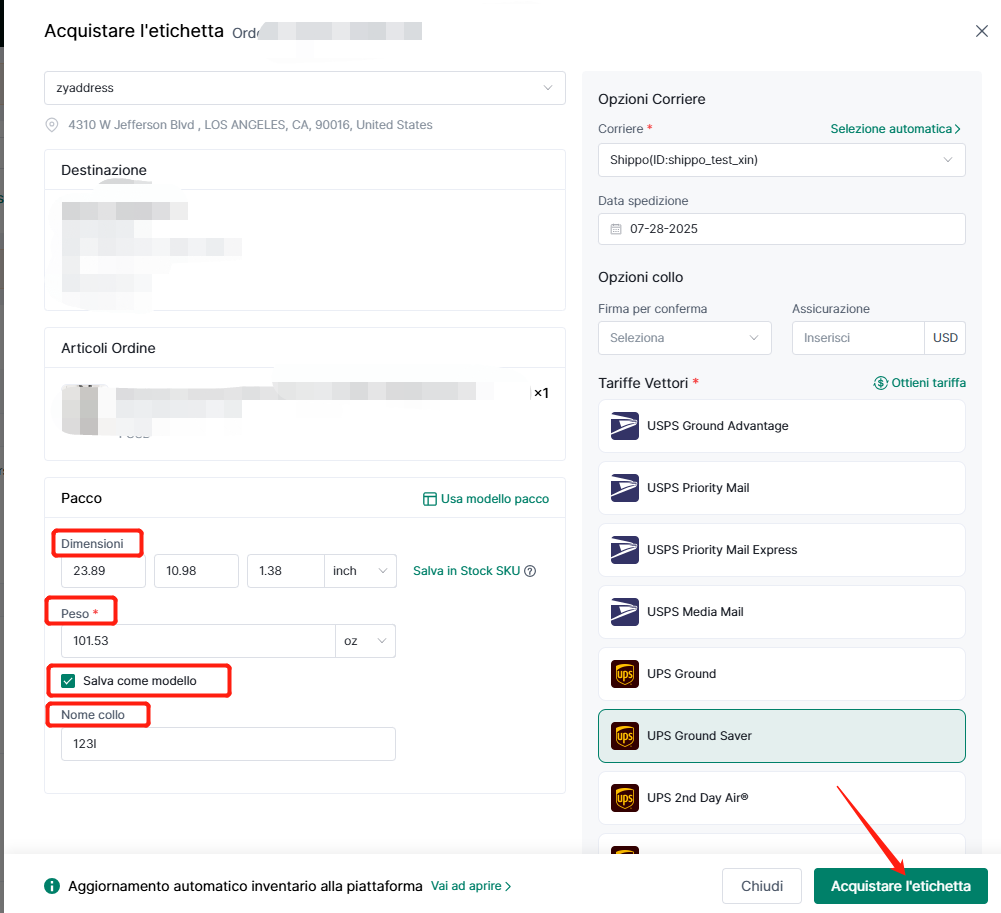Viewport: 1001px width, 913px height.
Task: Click the USPS logo on Priority Mail Express
Action: click(x=624, y=550)
